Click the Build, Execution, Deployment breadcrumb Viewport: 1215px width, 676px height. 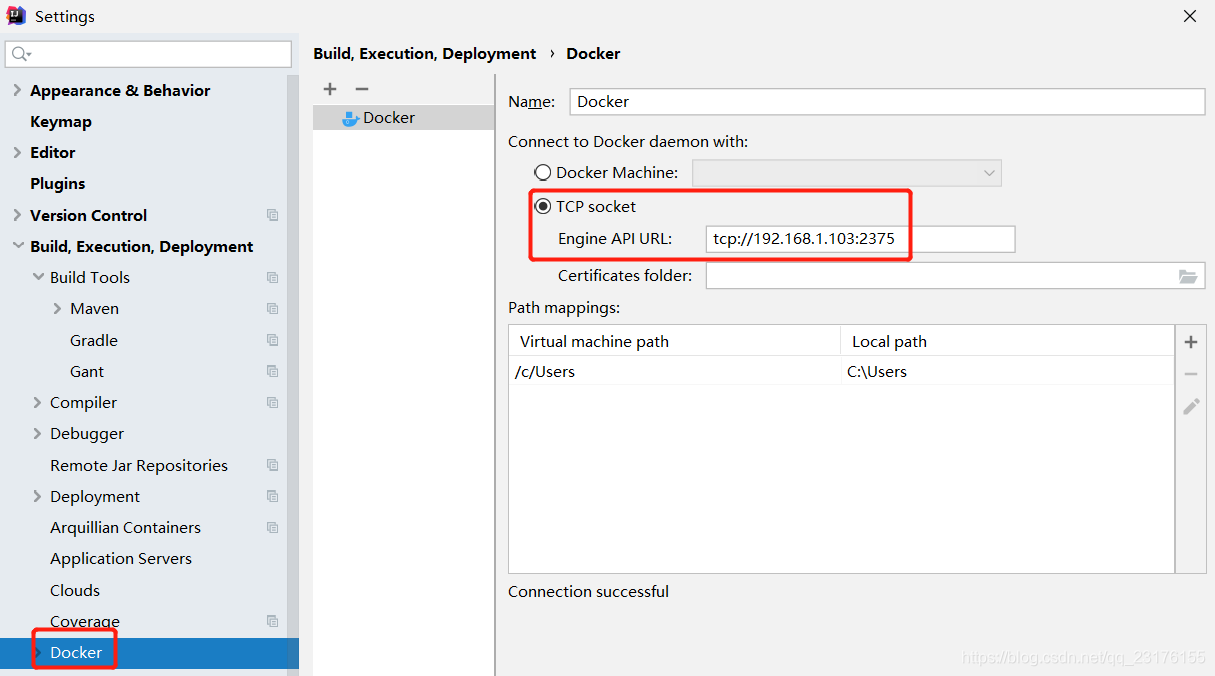[x=424, y=53]
